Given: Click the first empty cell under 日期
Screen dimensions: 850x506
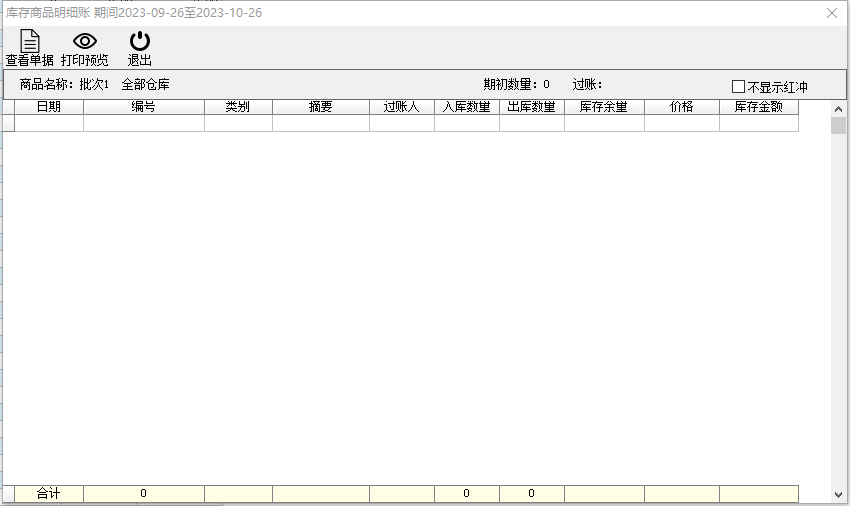Looking at the screenshot, I should point(49,124).
